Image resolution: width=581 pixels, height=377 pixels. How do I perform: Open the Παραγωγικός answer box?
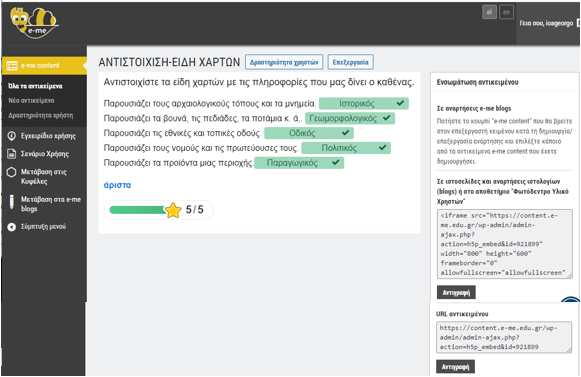(299, 163)
